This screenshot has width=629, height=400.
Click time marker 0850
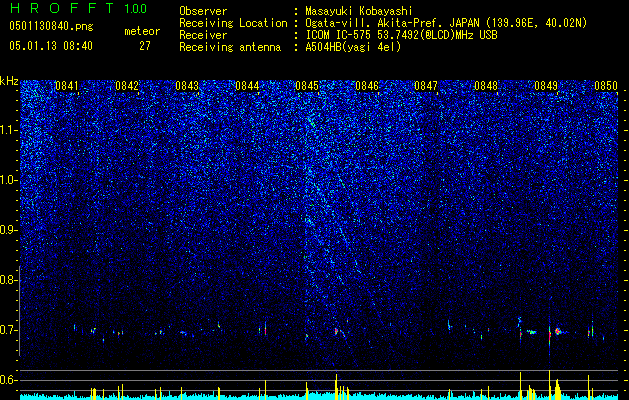tap(606, 86)
